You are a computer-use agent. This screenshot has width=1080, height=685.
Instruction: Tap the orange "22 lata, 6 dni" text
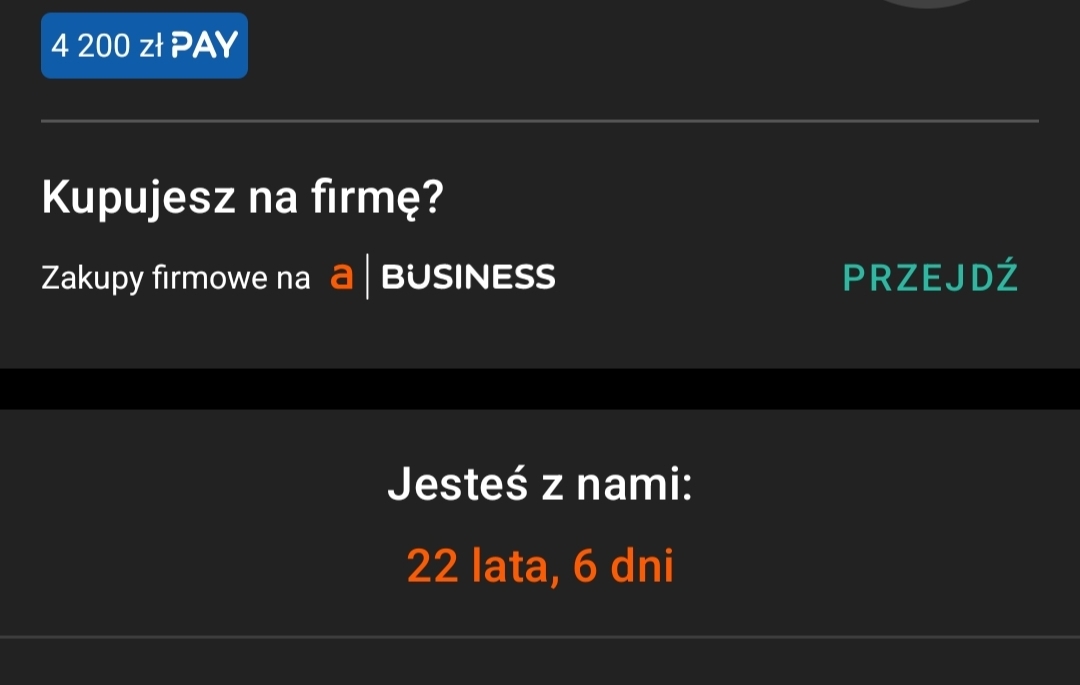pos(540,567)
